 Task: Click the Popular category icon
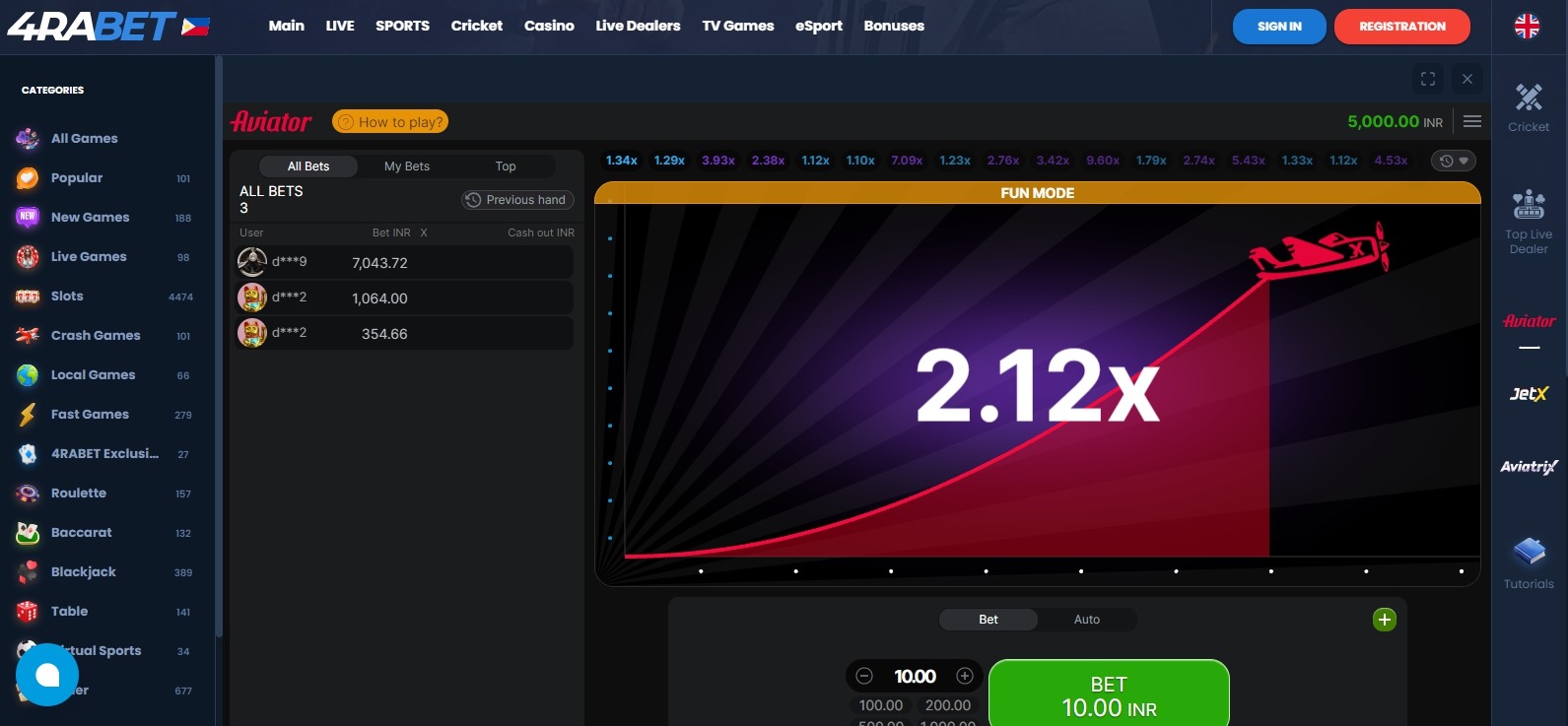pyautogui.click(x=28, y=178)
